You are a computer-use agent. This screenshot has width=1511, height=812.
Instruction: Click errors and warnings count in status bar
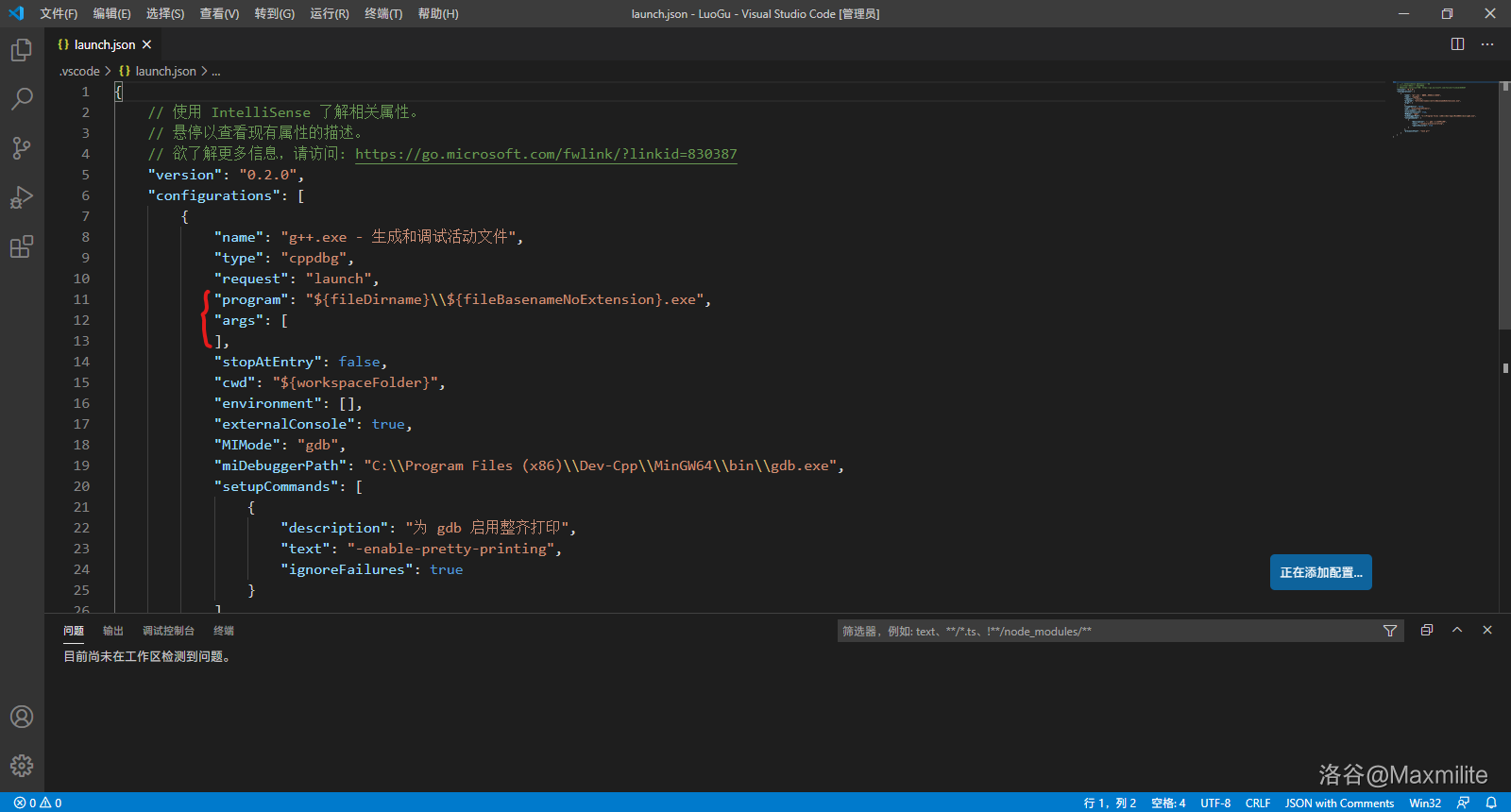[x=38, y=803]
